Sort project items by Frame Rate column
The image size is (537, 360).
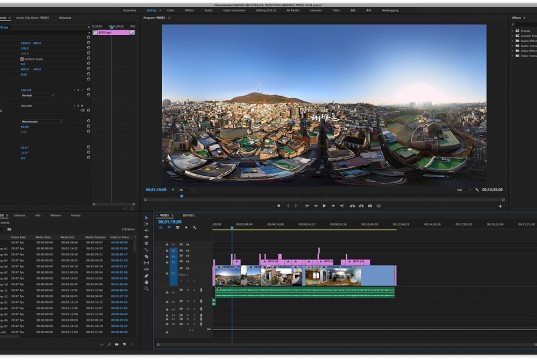pos(18,237)
